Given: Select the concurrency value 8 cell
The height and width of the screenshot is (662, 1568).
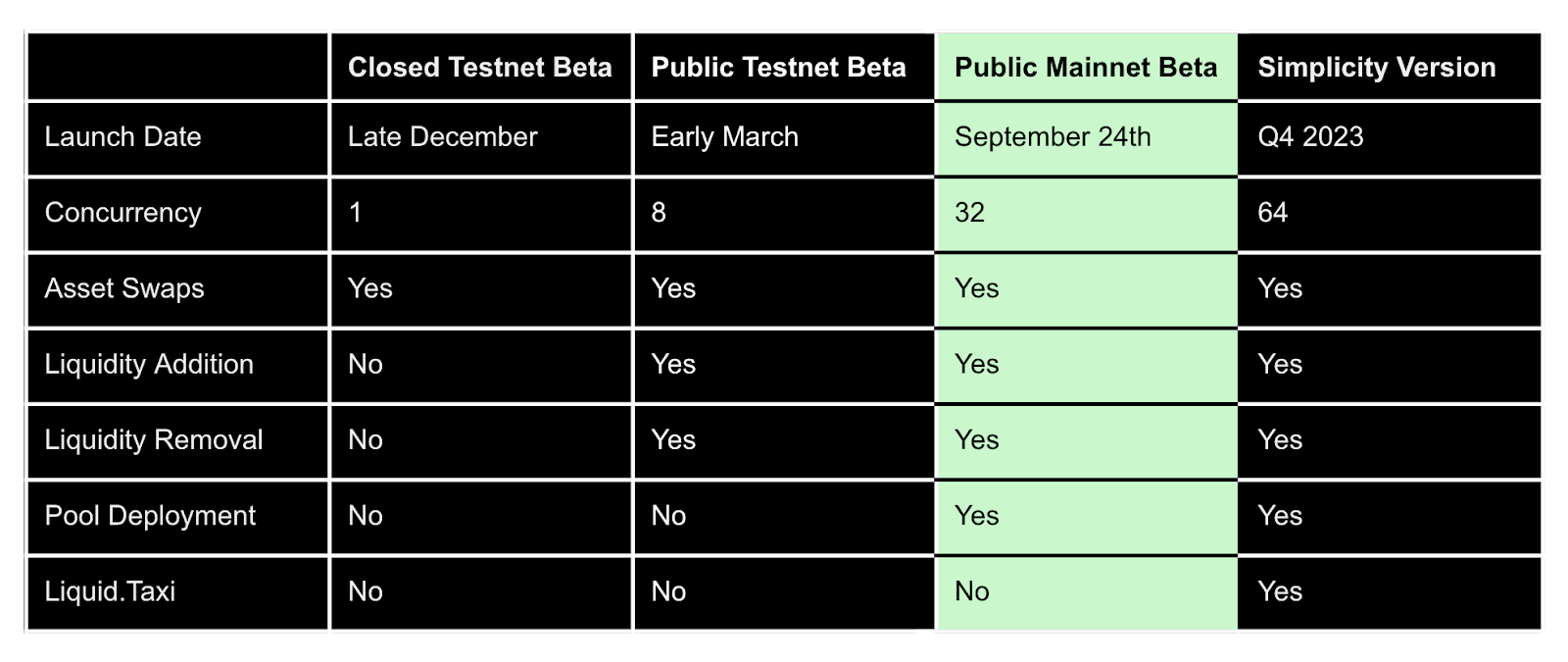Looking at the screenshot, I should coord(783,213).
